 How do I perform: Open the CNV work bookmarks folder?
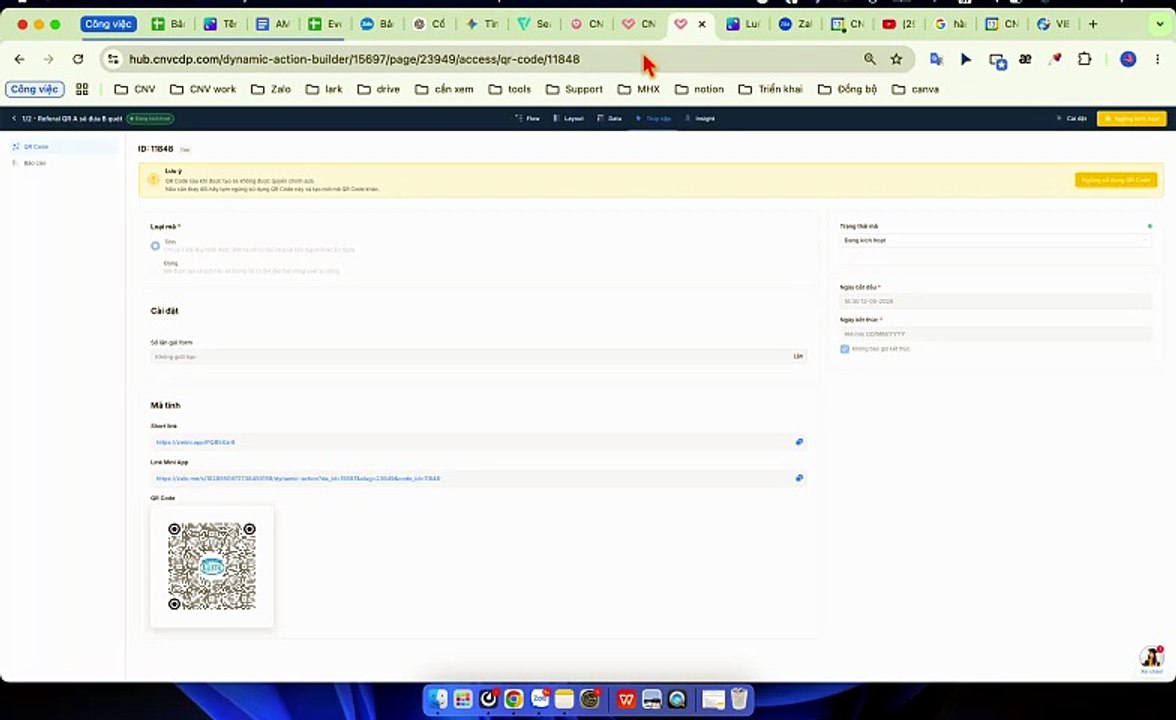pos(202,89)
